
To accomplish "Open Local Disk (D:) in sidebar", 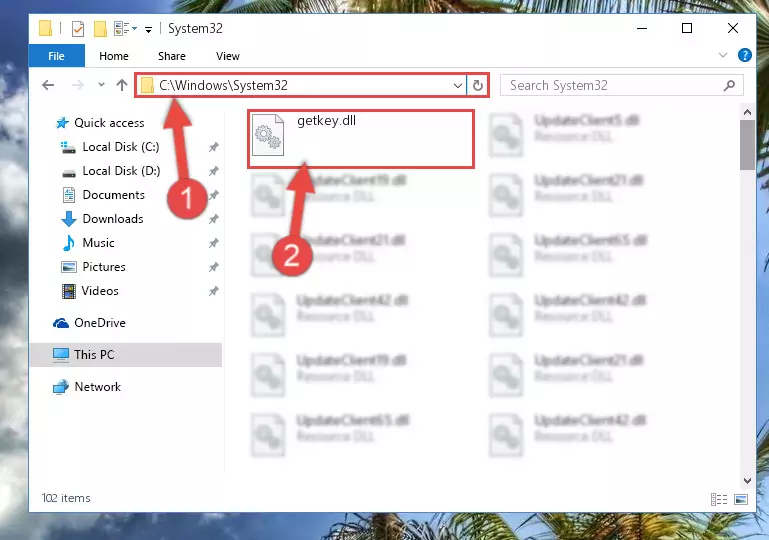I will tap(121, 171).
